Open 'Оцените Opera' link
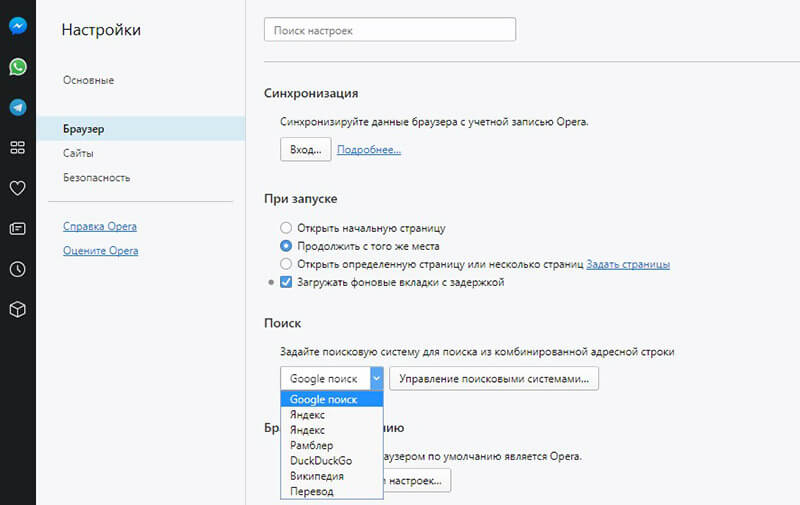 [x=101, y=250]
